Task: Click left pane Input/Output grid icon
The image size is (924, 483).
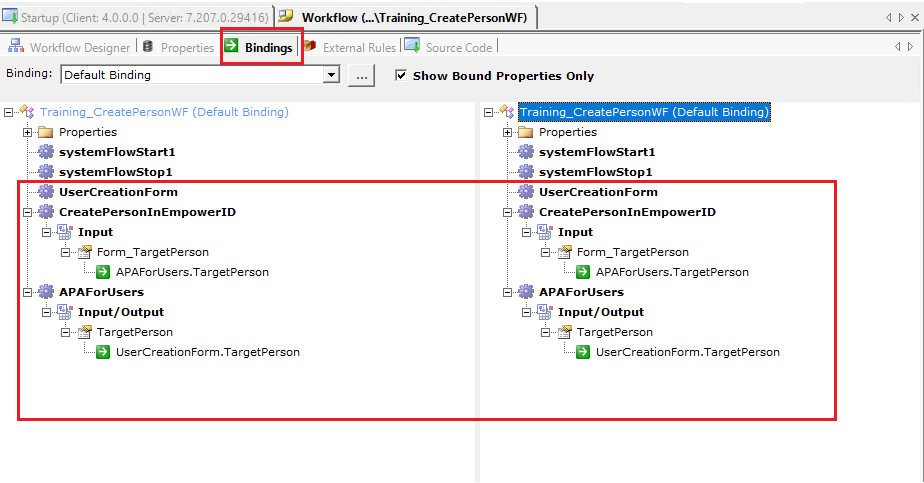Action: click(x=65, y=312)
